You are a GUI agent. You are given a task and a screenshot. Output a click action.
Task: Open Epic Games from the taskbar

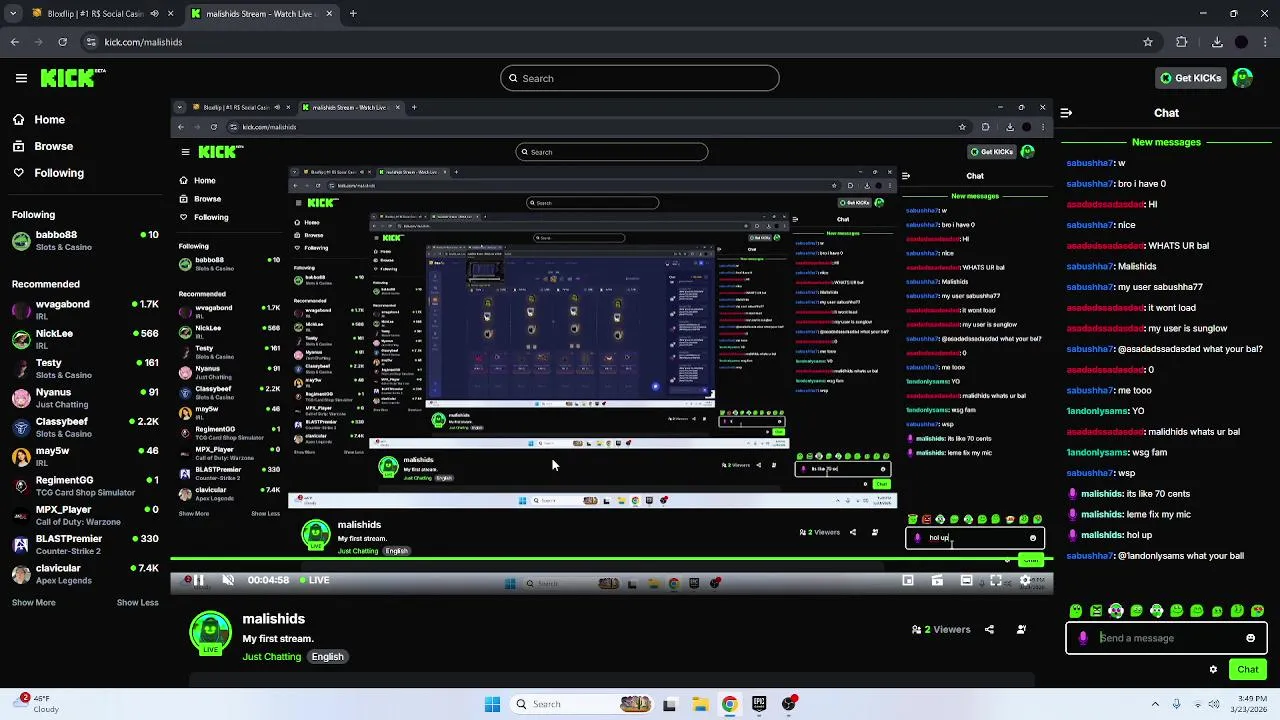[759, 704]
